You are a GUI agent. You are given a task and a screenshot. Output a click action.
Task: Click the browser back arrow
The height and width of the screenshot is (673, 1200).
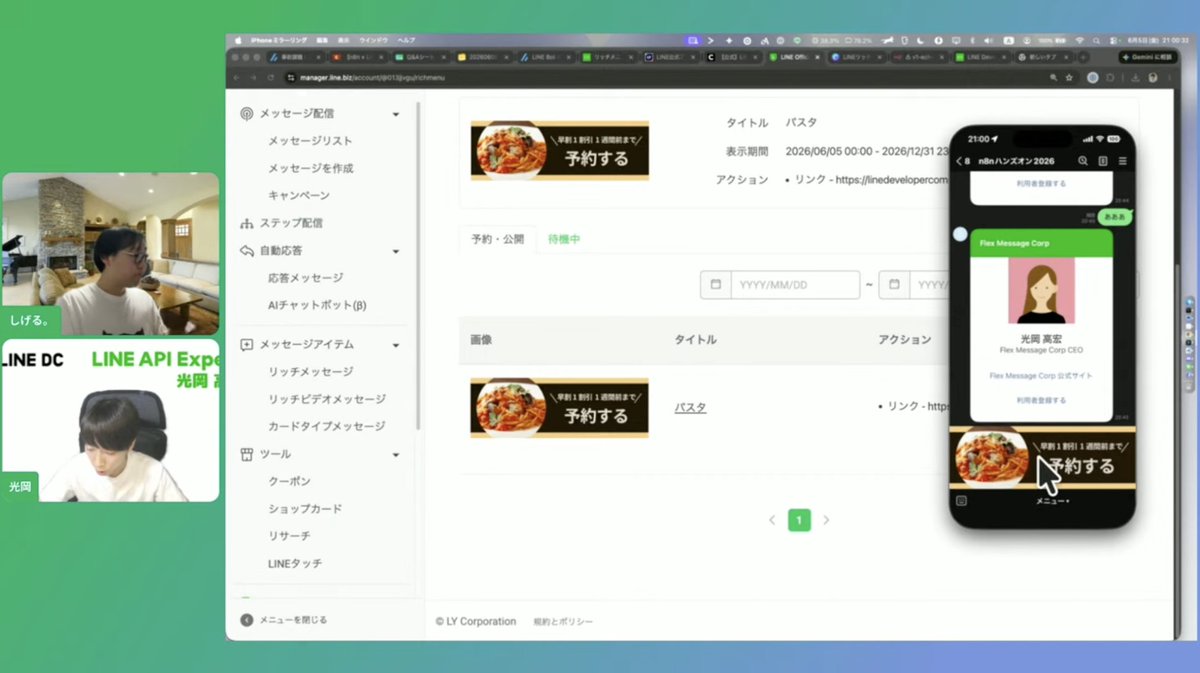[x=237, y=77]
